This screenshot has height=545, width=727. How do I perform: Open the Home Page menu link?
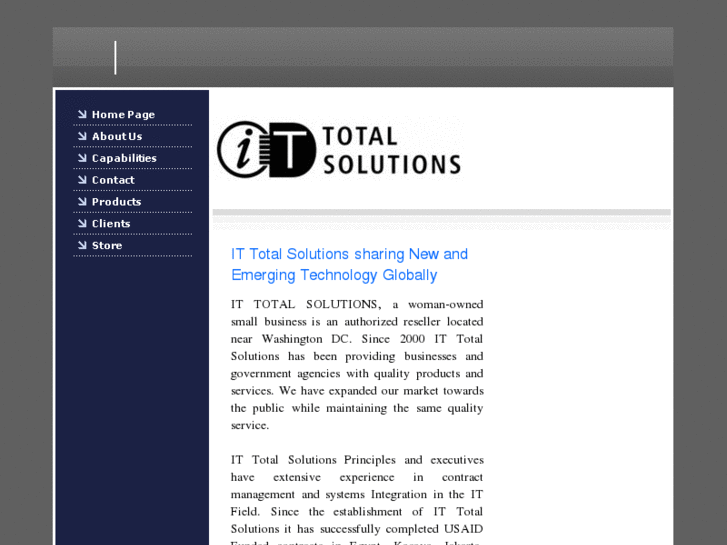click(123, 115)
